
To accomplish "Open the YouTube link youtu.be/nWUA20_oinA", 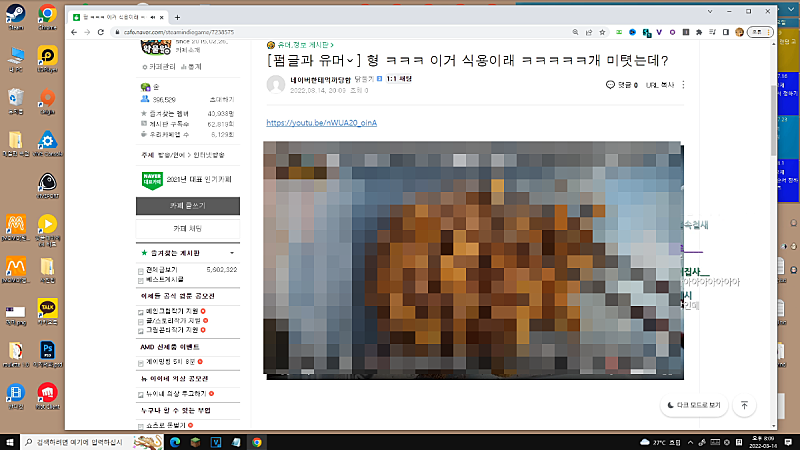I will coord(321,123).
